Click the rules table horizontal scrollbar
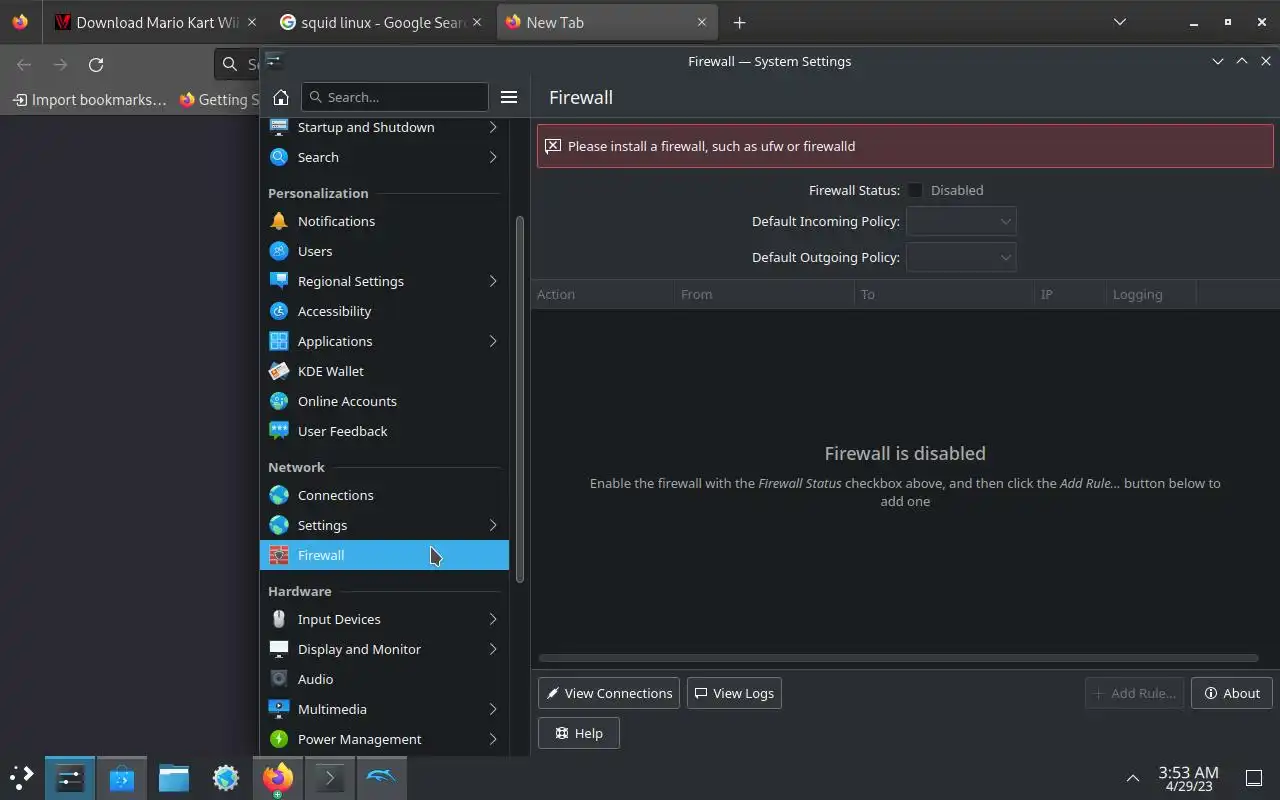Viewport: 1280px width, 800px height. point(898,658)
